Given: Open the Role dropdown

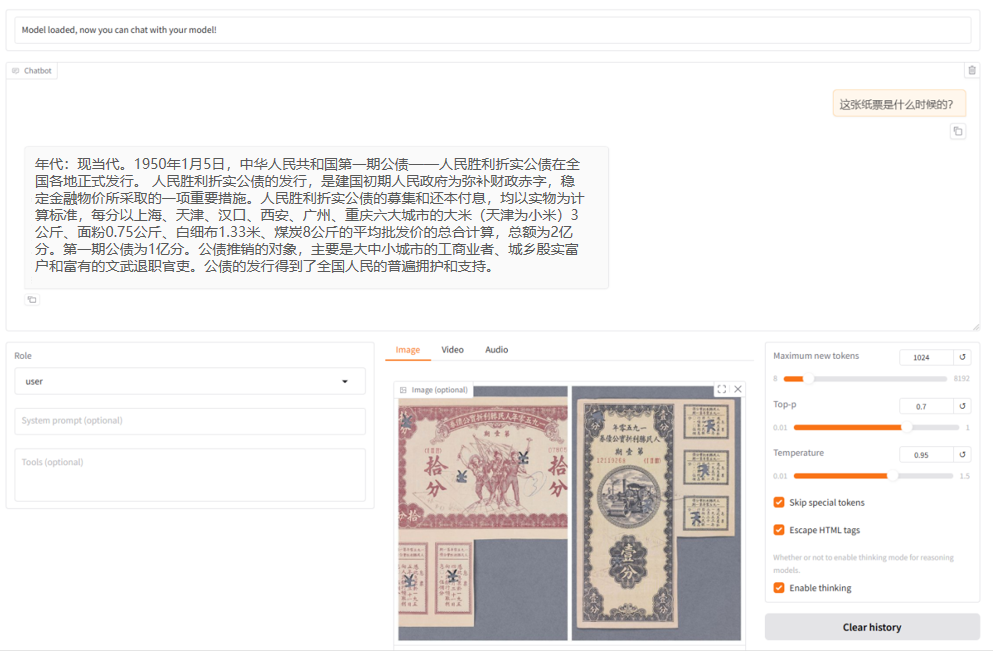Looking at the screenshot, I should tap(189, 381).
